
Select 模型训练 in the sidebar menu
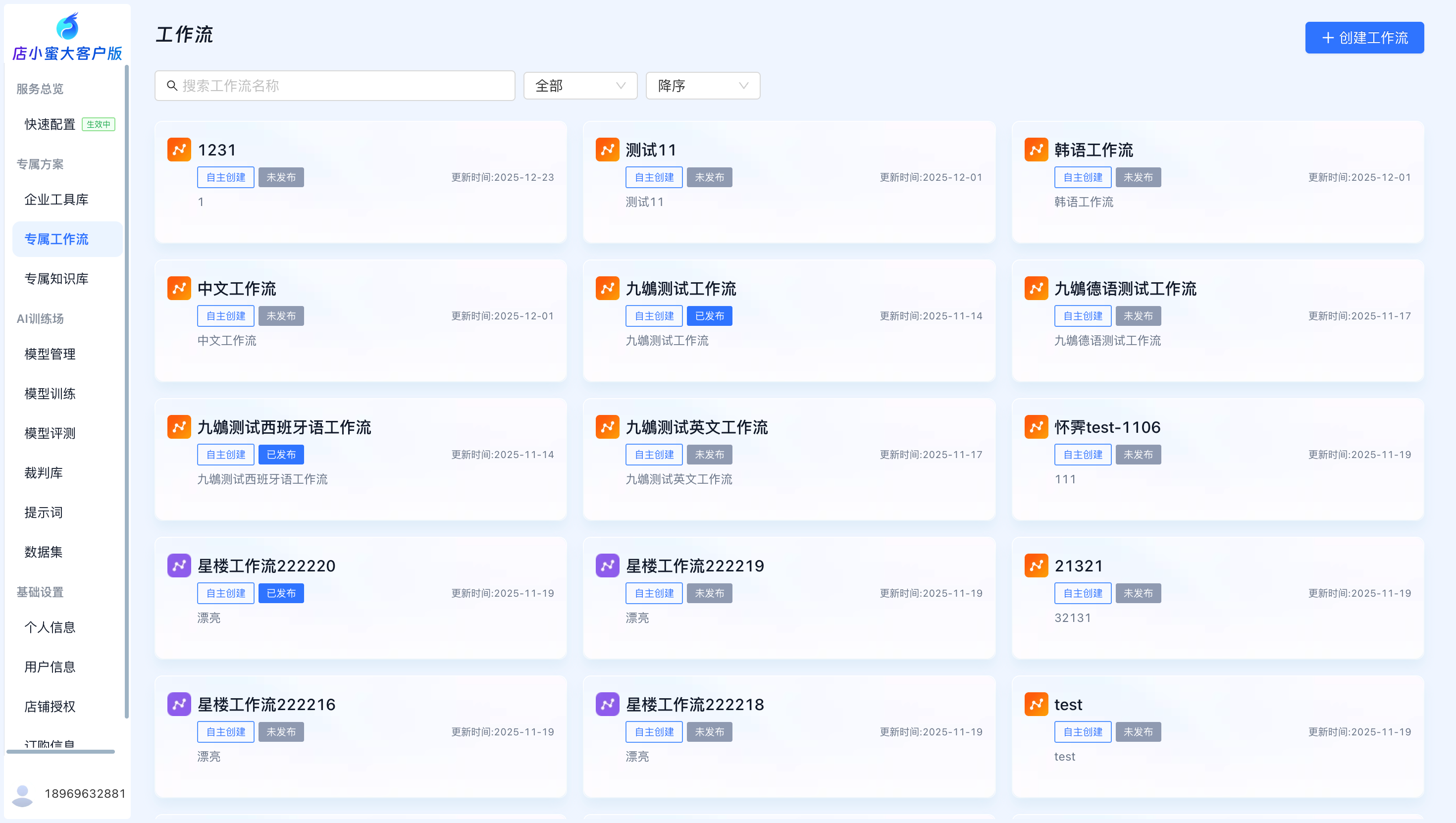pos(50,393)
